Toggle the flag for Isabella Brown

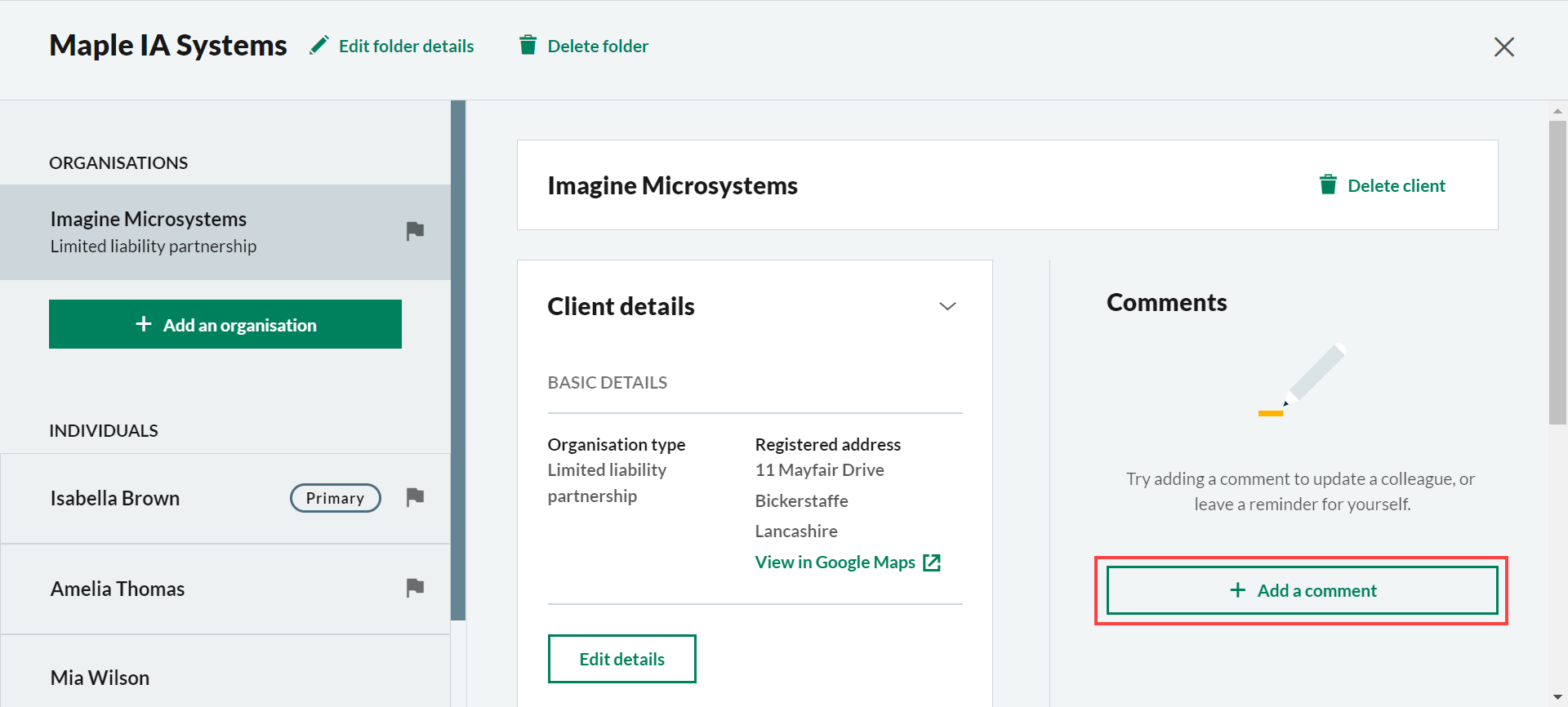click(415, 497)
